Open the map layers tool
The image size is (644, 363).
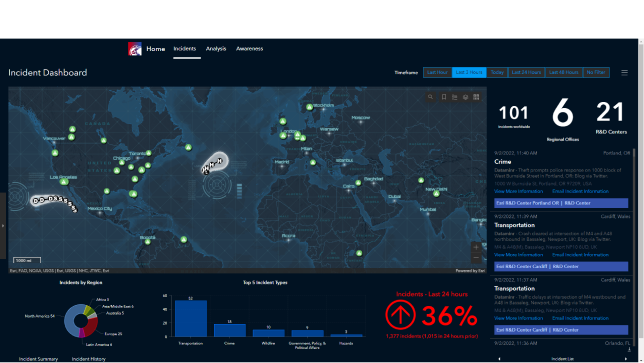pyautogui.click(x=465, y=97)
